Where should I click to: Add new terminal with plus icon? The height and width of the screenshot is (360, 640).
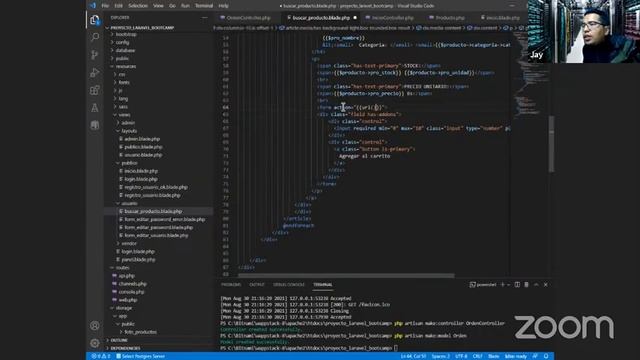(502, 284)
